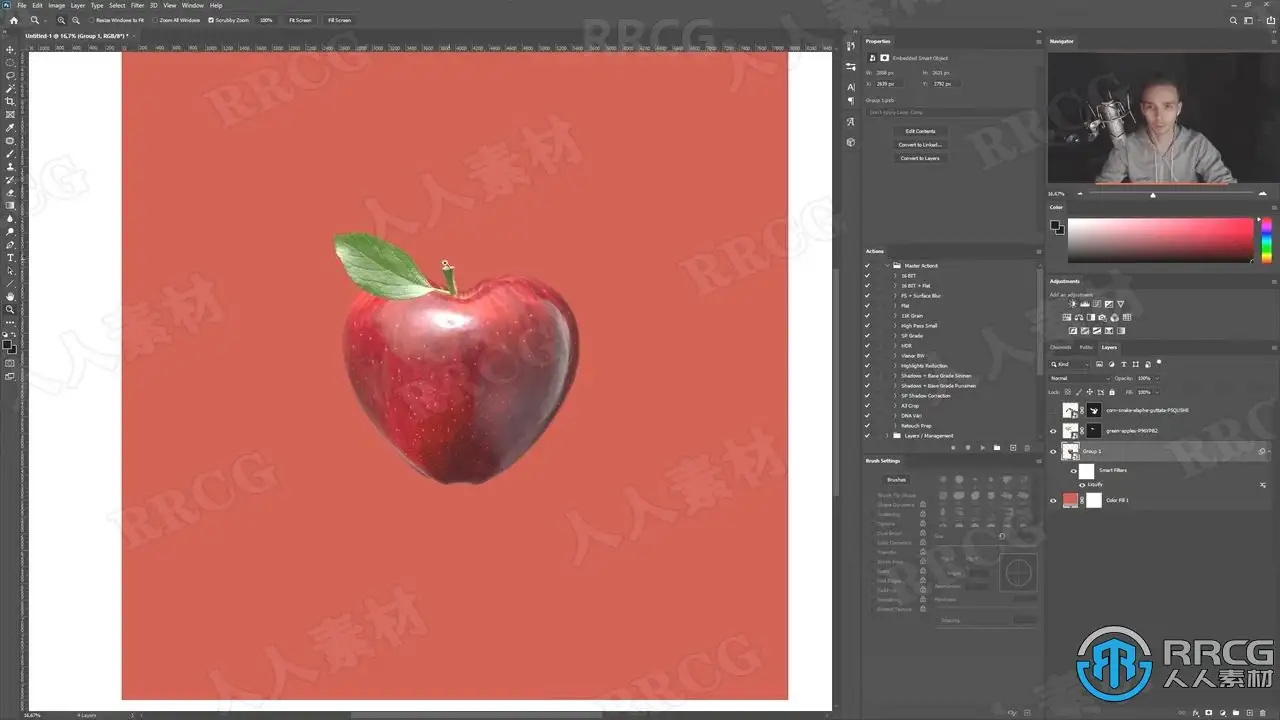Click the Convert to Linked button
Viewport: 1280px width, 720px height.
[x=920, y=145]
